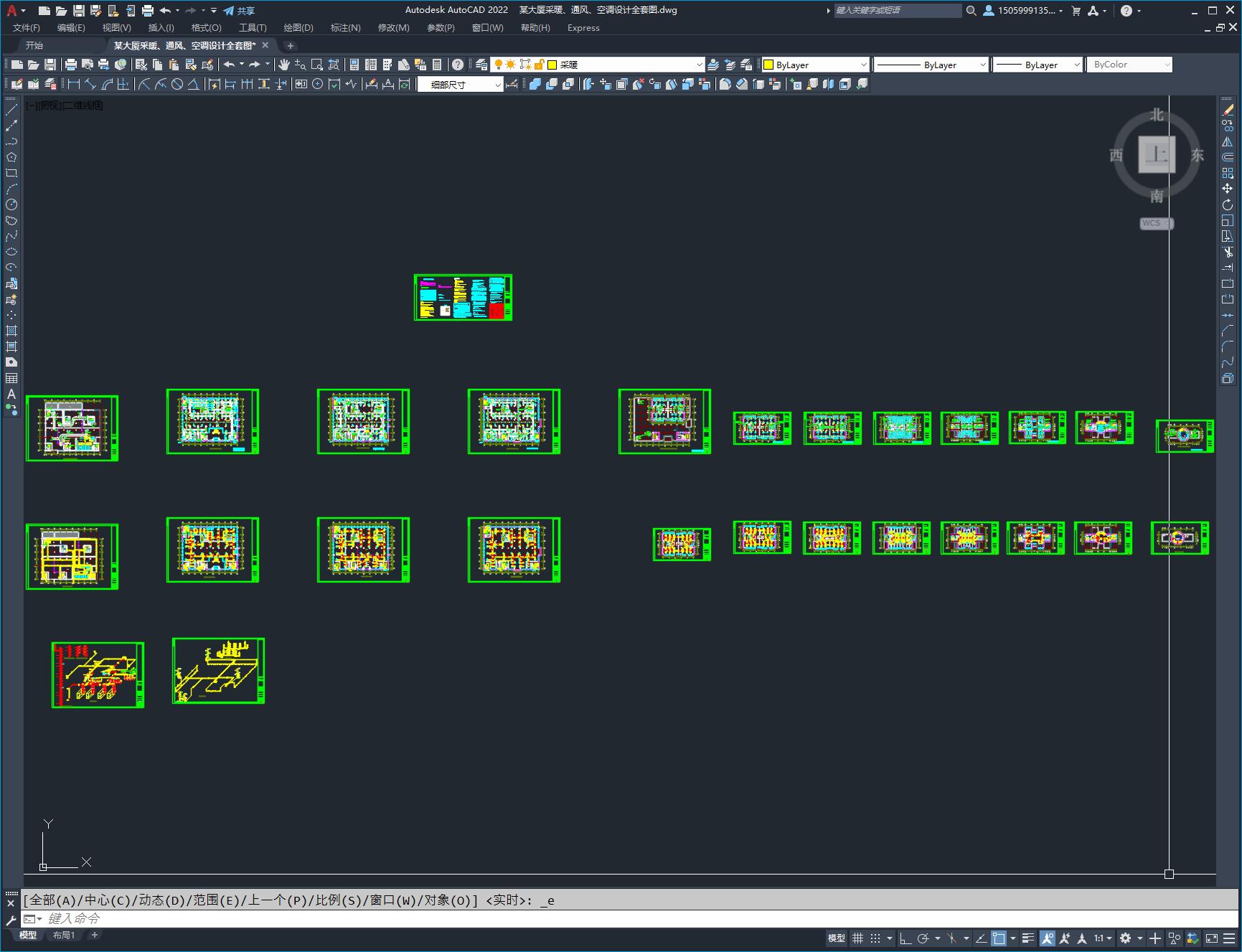Select the Polygon draw tool
This screenshot has width=1242, height=952.
coord(11,157)
